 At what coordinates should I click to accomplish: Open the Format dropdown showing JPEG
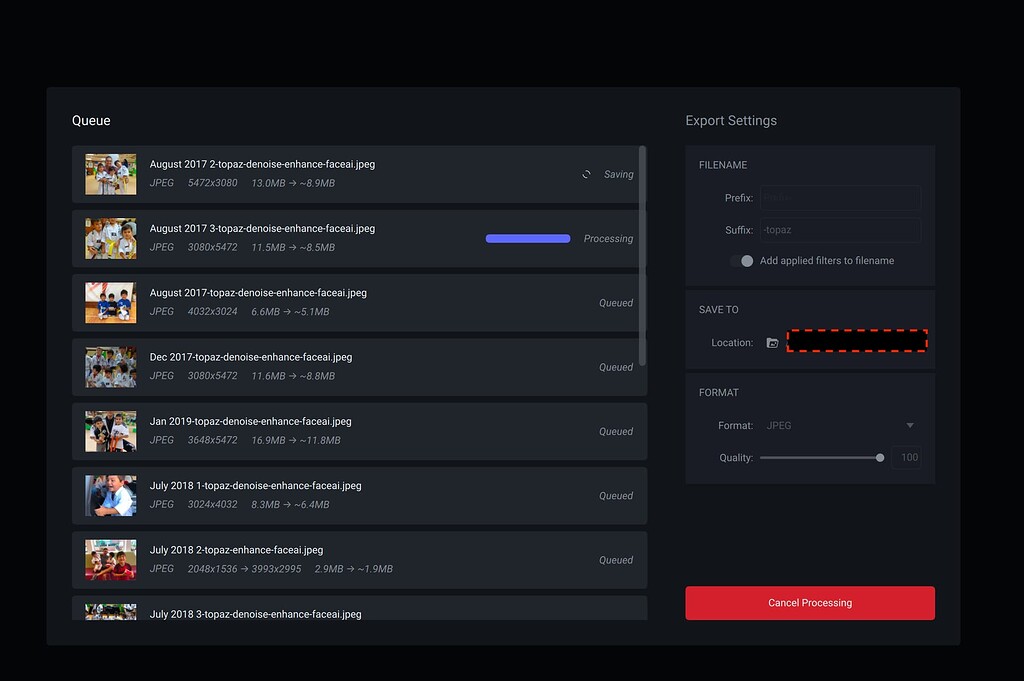840,425
